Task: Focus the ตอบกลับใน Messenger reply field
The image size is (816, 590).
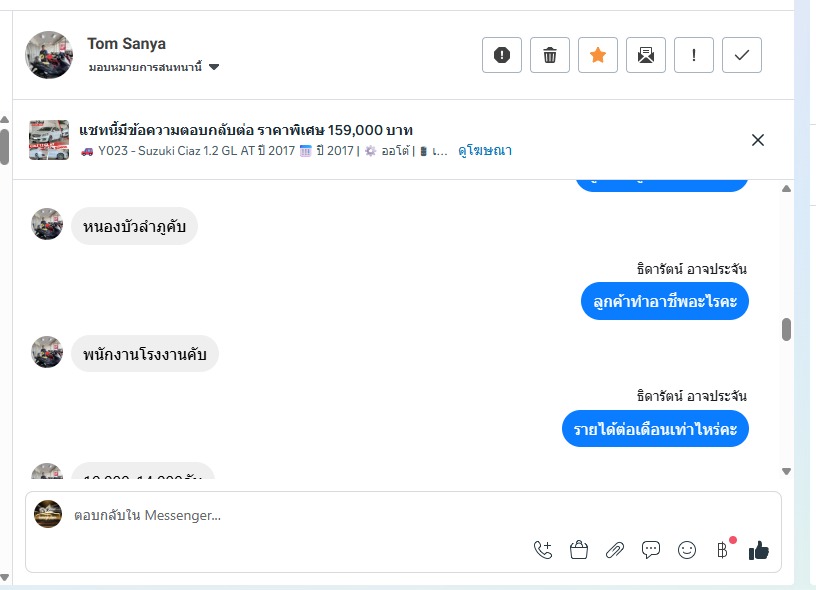Action: [300, 516]
